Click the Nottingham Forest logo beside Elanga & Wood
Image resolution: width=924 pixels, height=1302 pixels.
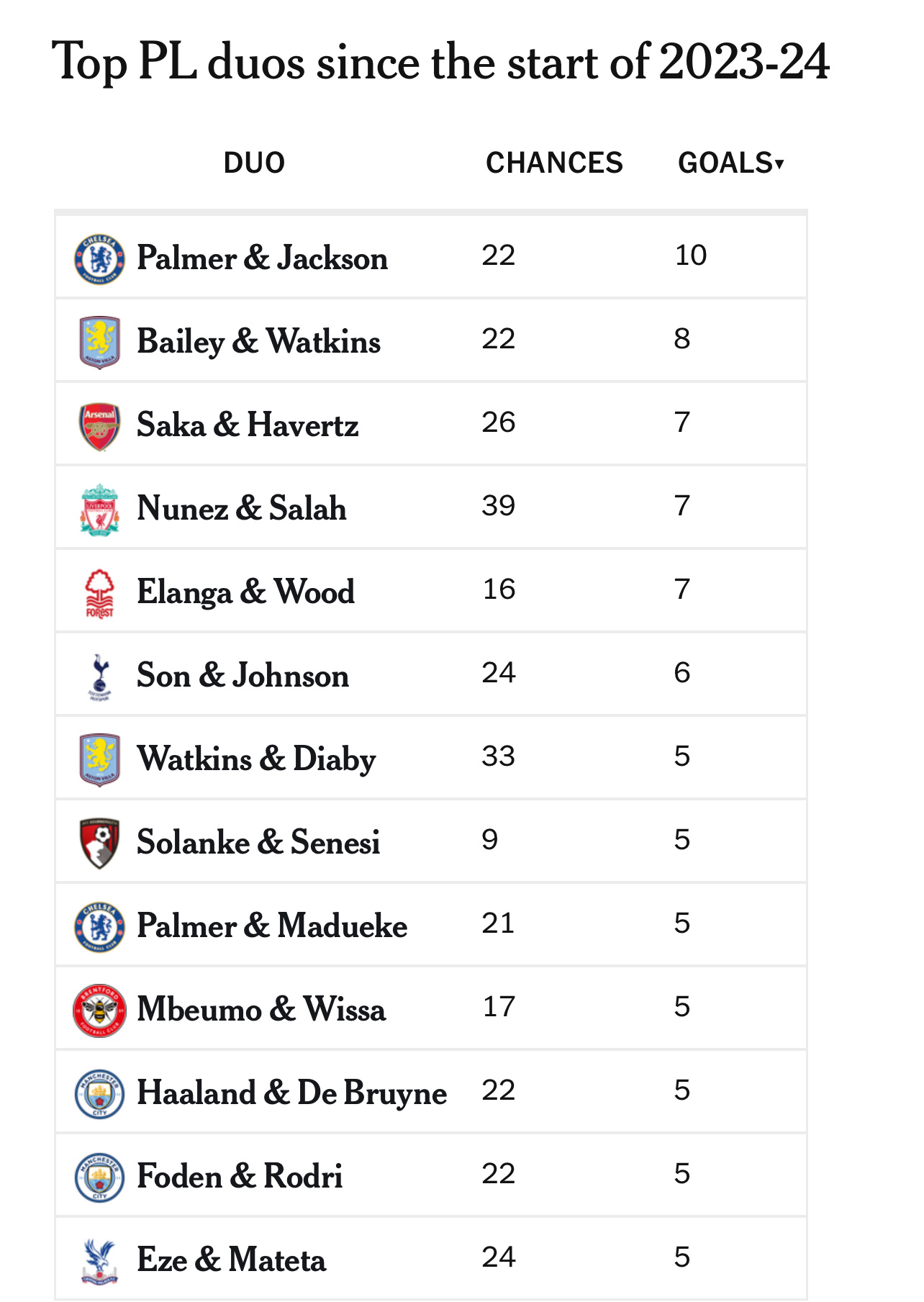pos(99,593)
